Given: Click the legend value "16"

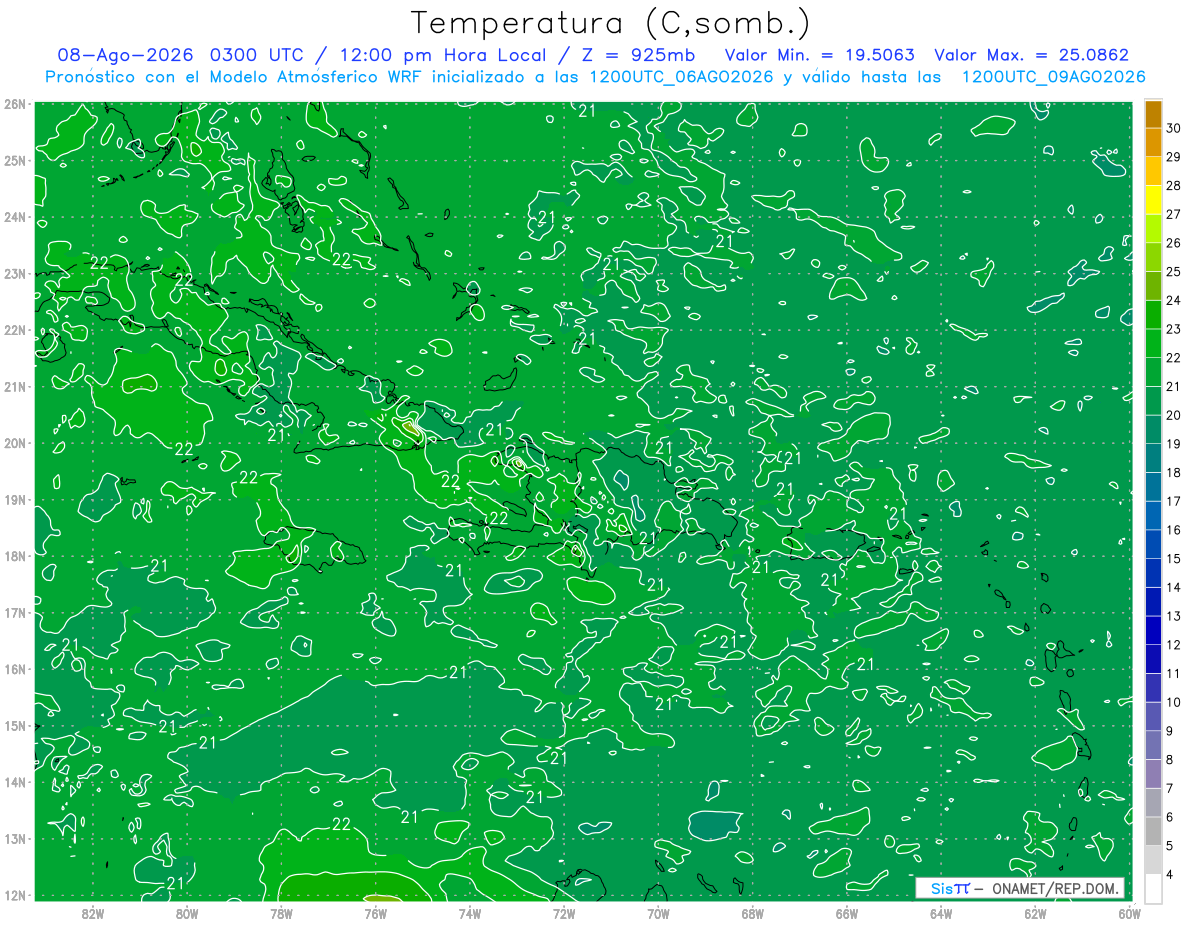Looking at the screenshot, I should pyautogui.click(x=1174, y=530).
